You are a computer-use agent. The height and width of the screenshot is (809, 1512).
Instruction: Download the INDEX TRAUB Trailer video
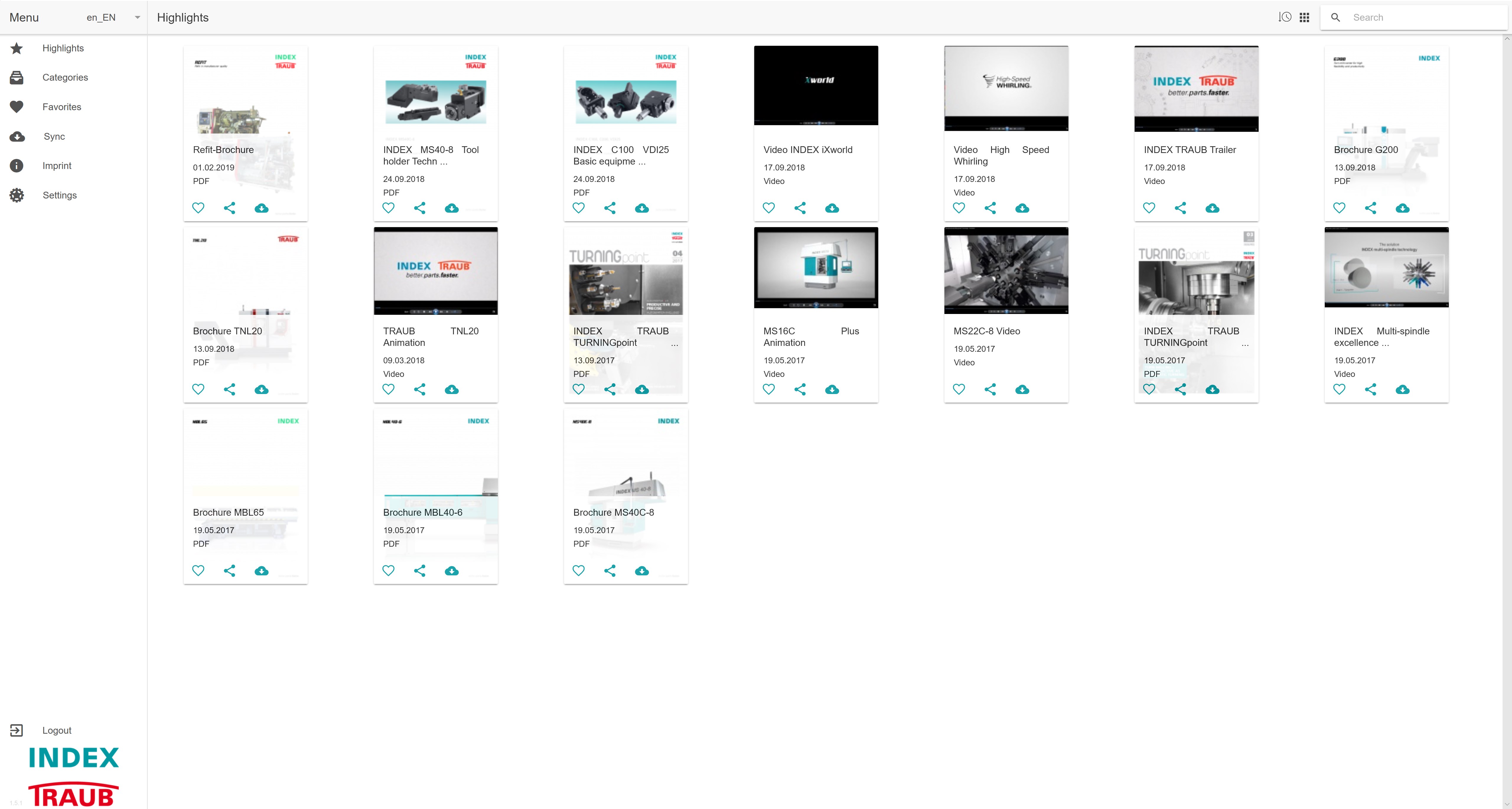click(1212, 208)
